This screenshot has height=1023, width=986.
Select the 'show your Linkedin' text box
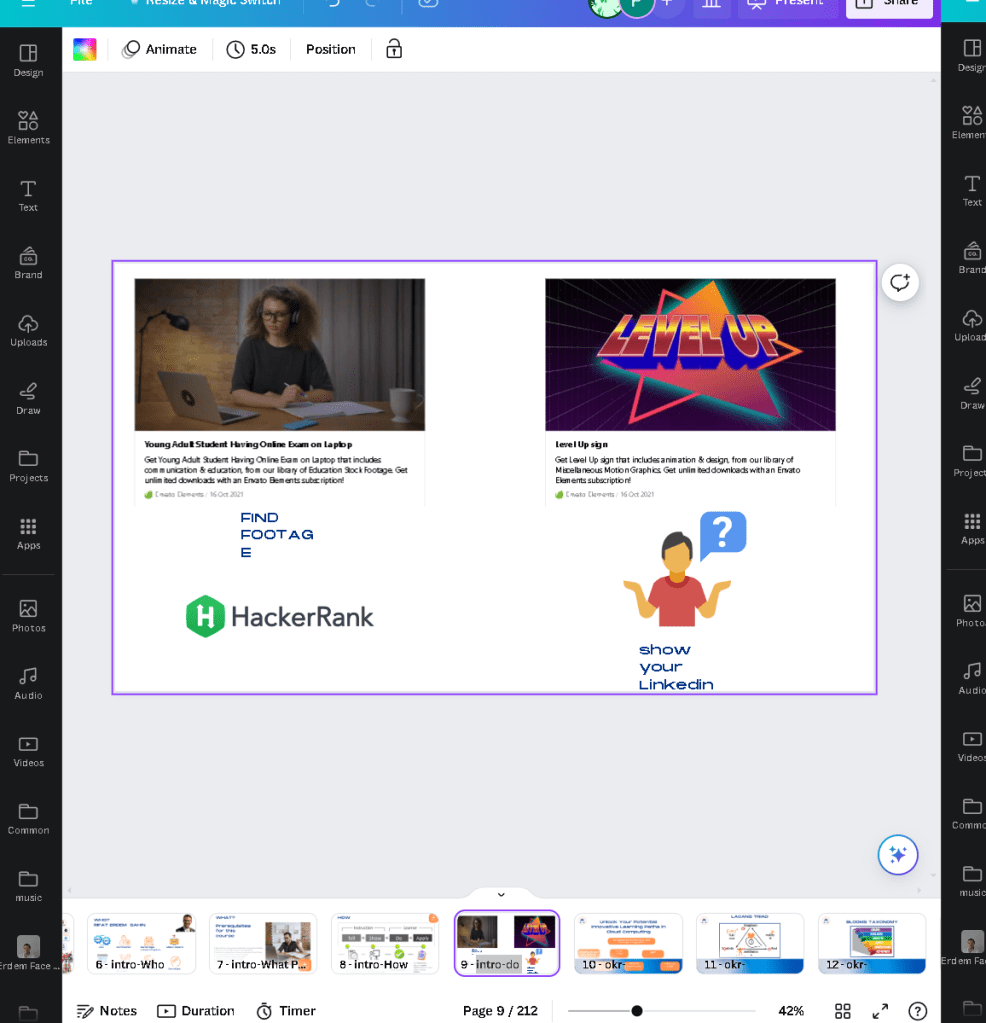click(x=675, y=667)
